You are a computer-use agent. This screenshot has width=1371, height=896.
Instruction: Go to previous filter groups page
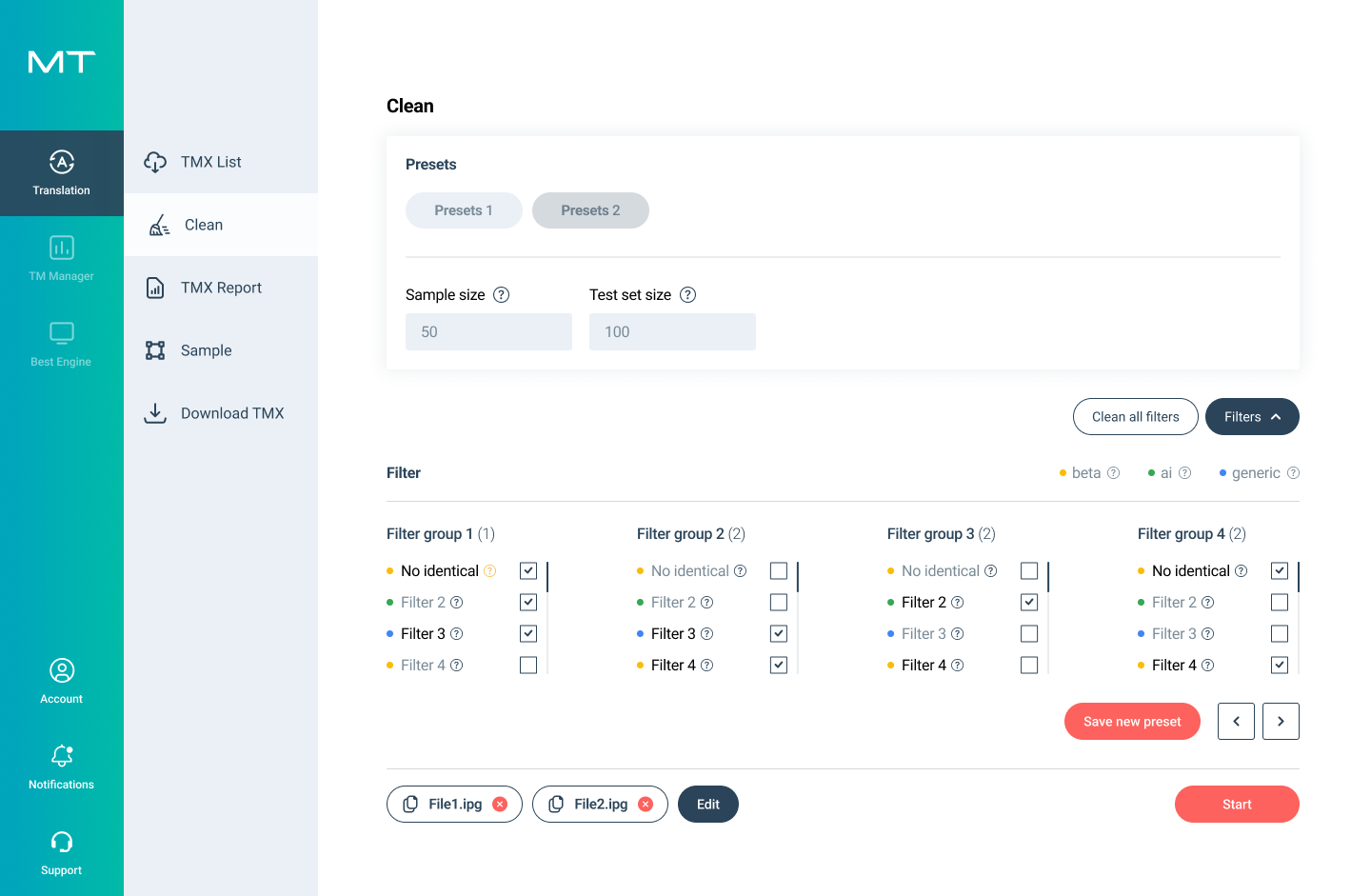click(x=1236, y=722)
